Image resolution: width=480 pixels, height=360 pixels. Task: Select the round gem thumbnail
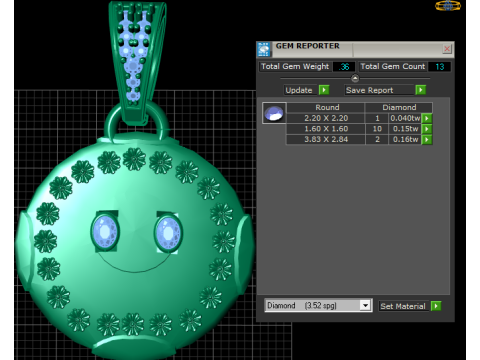[274, 113]
